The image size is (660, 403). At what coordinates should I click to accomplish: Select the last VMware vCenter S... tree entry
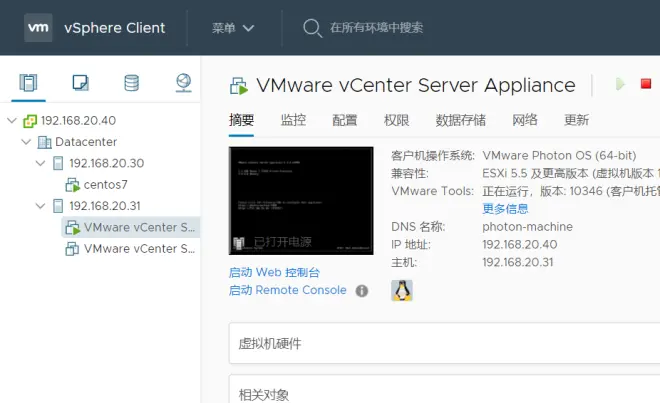point(139,249)
